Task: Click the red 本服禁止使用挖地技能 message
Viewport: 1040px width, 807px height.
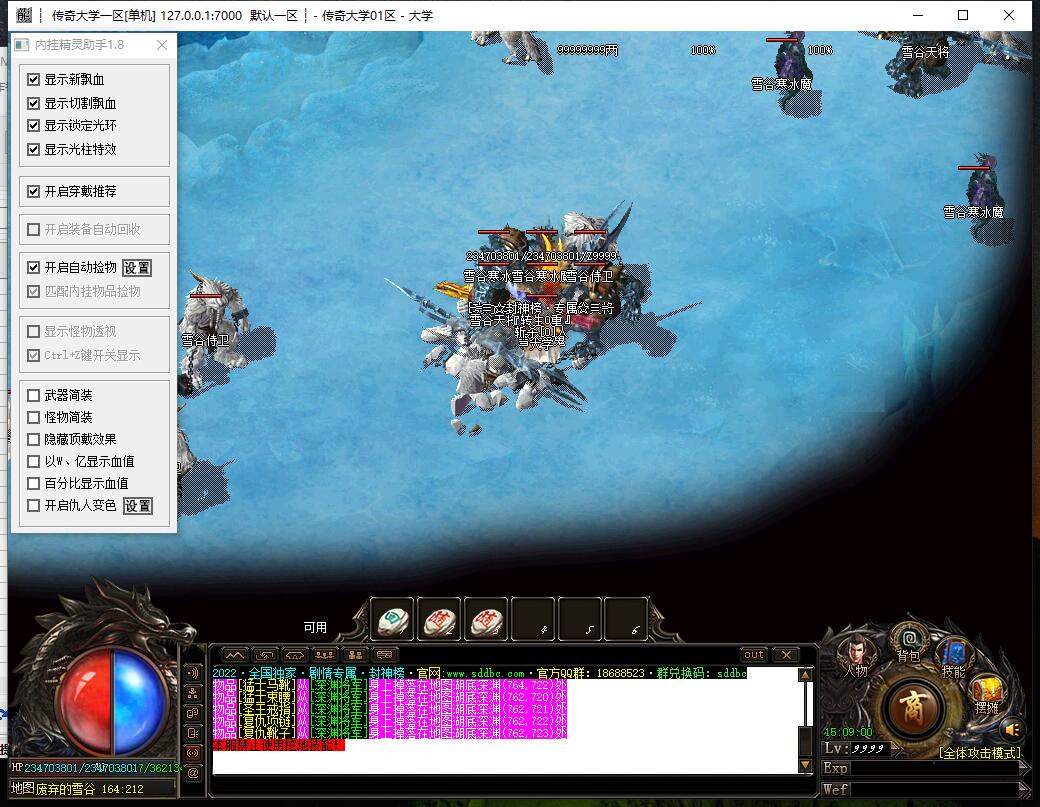Action: (x=279, y=745)
